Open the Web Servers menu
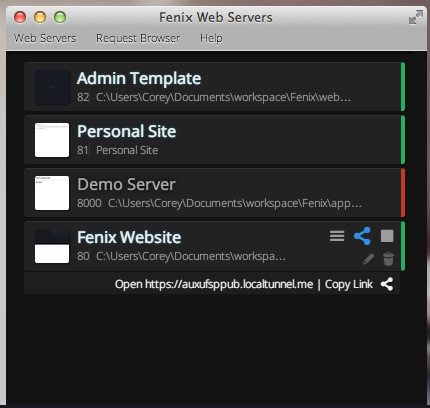This screenshot has height=408, width=430. click(45, 38)
